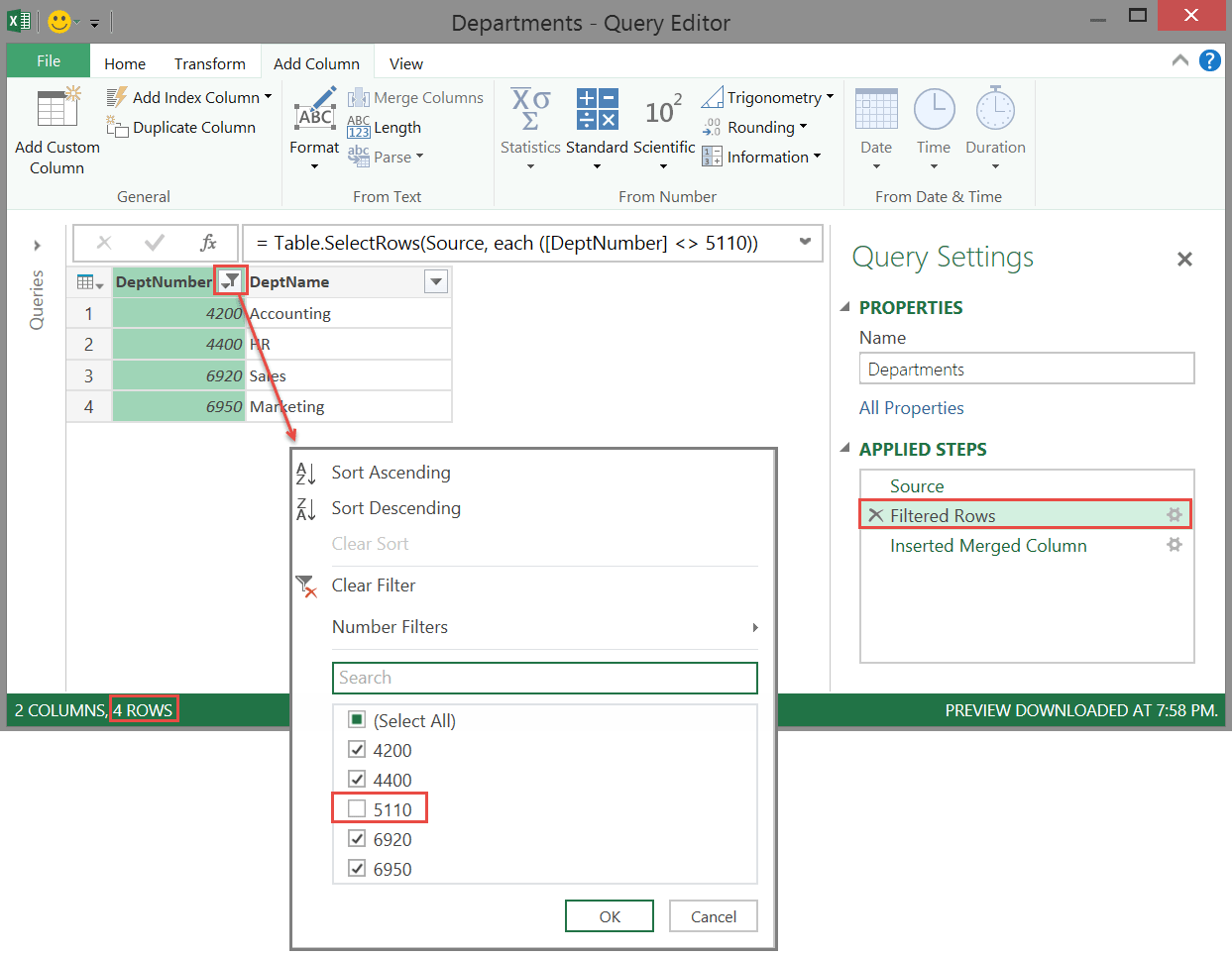Open the DeptName column filter dropdown
The height and width of the screenshot is (957, 1232).
pyautogui.click(x=434, y=281)
